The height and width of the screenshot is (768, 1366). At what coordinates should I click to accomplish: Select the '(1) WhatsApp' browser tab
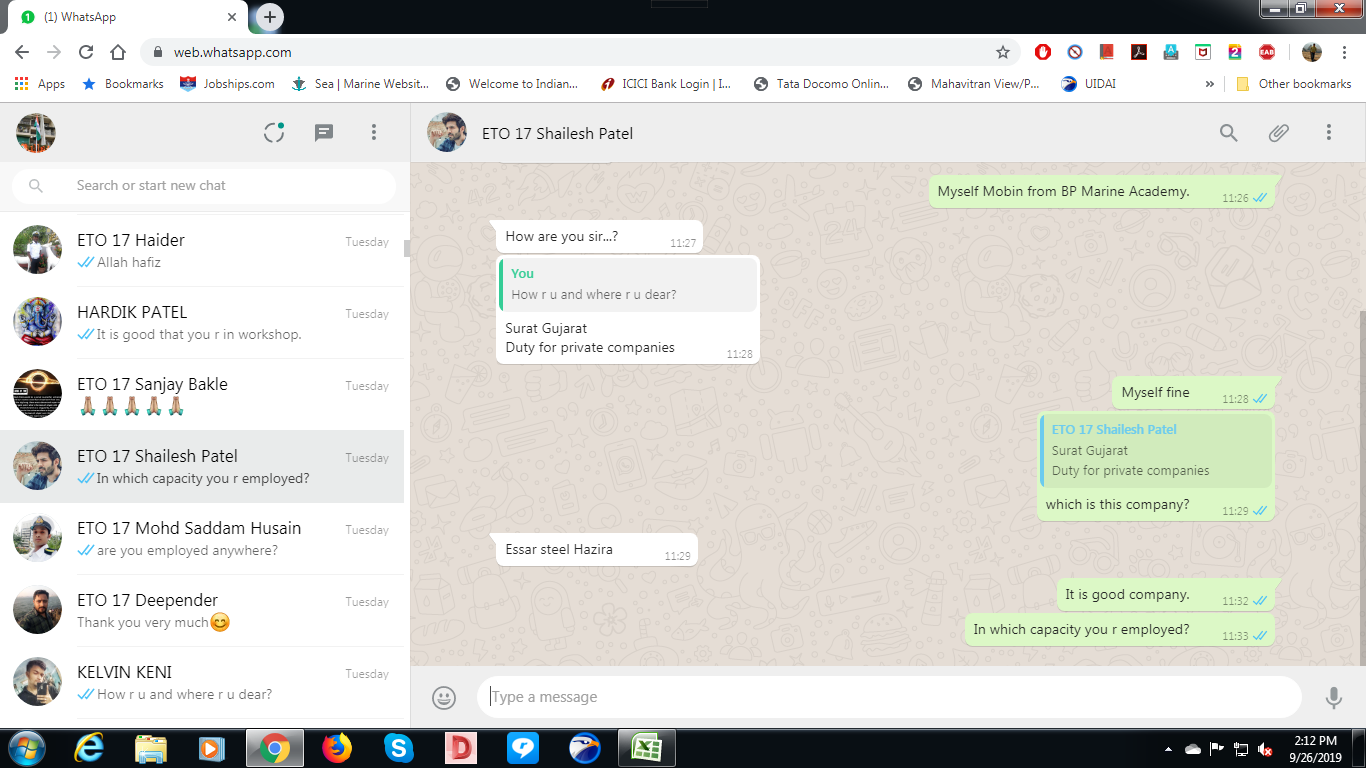[x=128, y=17]
